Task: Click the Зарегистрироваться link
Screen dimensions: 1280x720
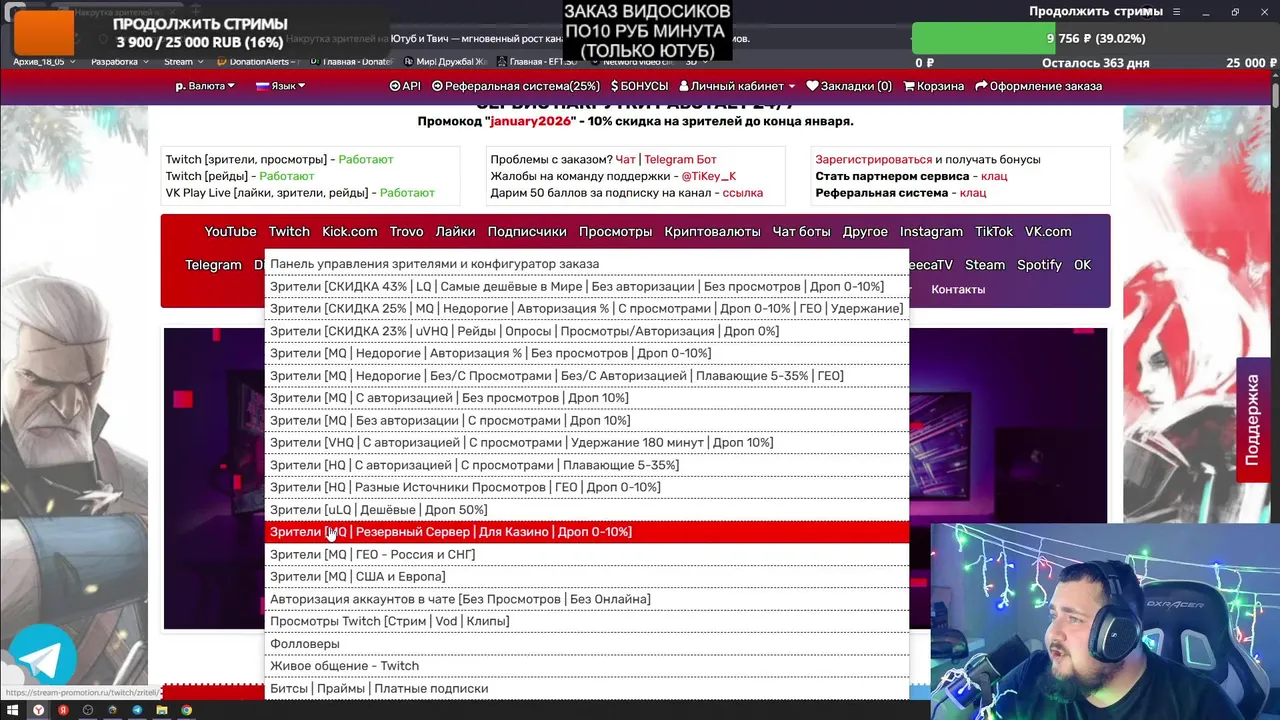Action: [873, 159]
